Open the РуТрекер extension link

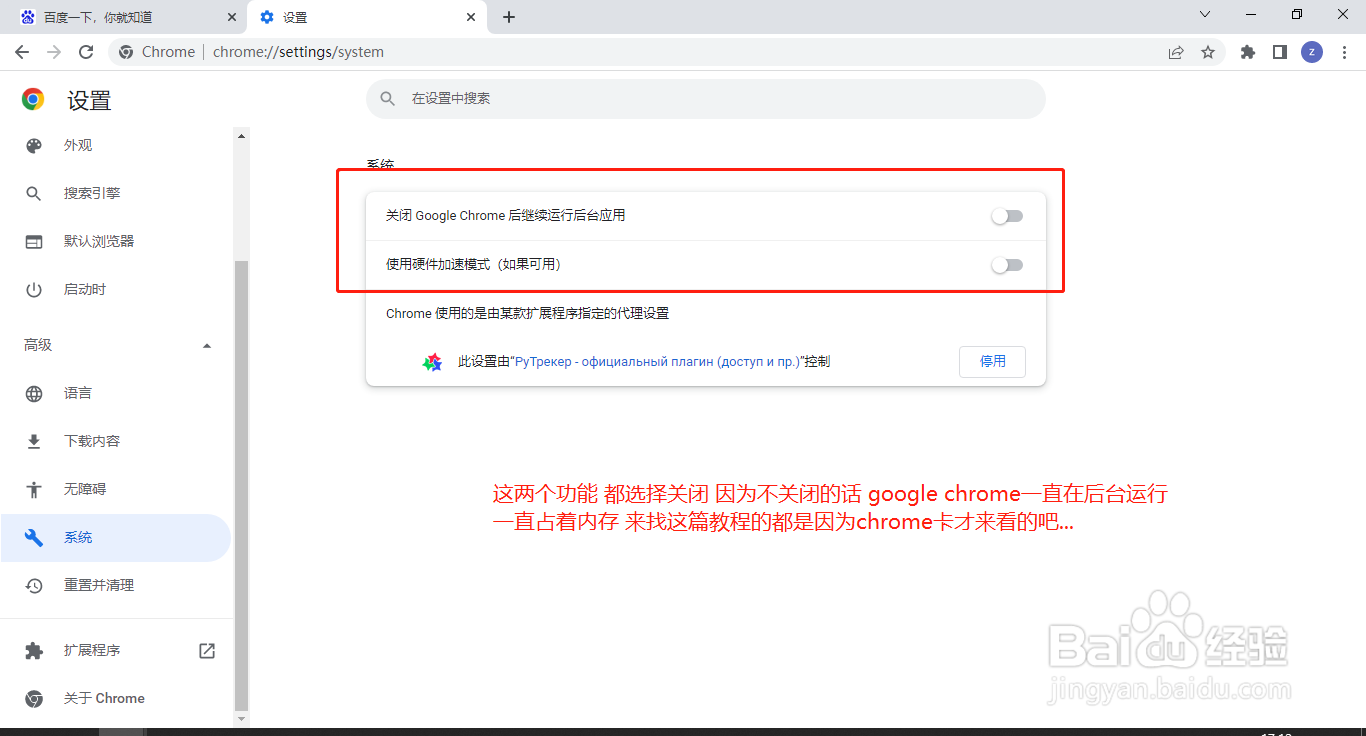(x=656, y=362)
